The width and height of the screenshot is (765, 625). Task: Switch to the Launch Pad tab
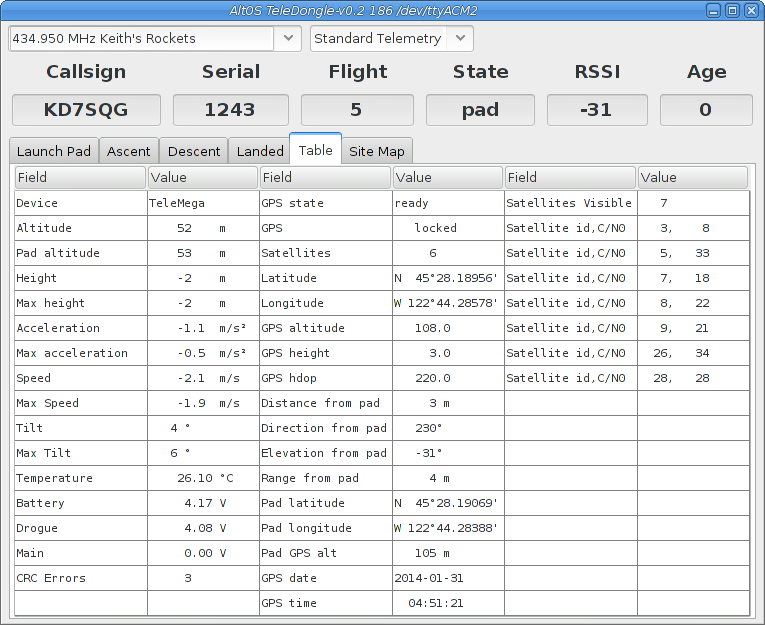54,151
